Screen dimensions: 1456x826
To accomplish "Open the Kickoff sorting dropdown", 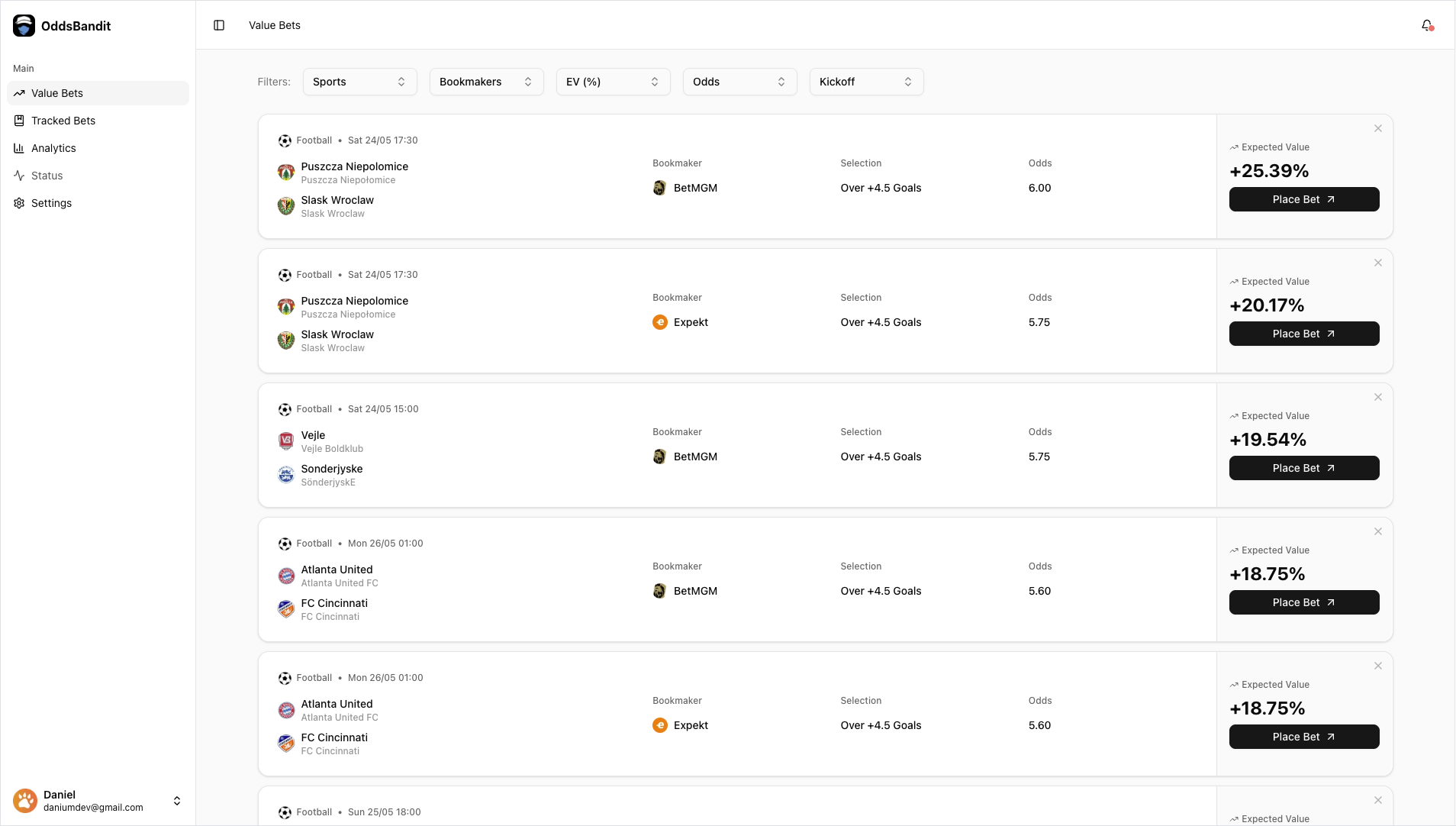I will (x=866, y=82).
